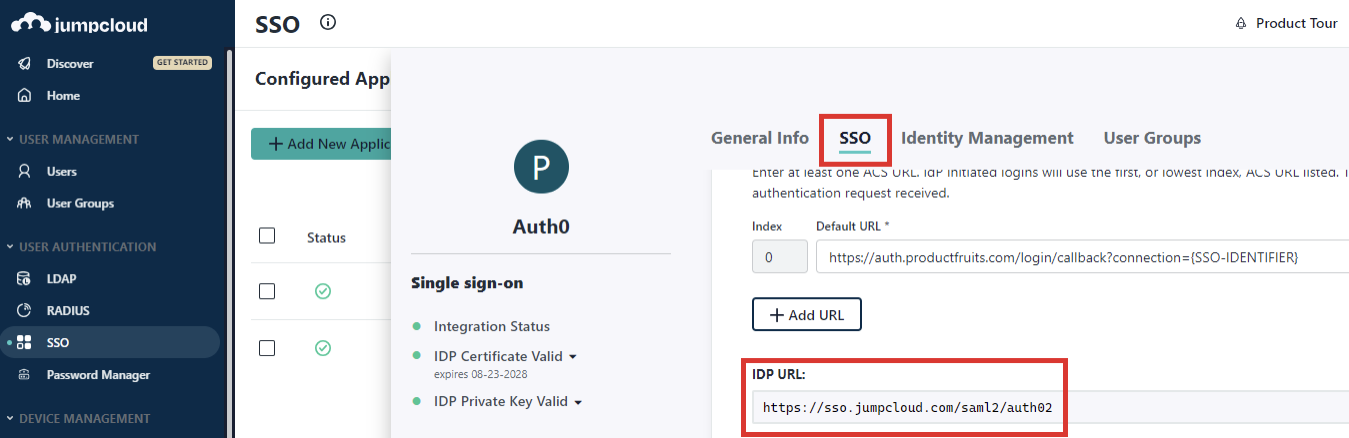Open the RADIUS page
The width and height of the screenshot is (1349, 438).
click(x=68, y=310)
